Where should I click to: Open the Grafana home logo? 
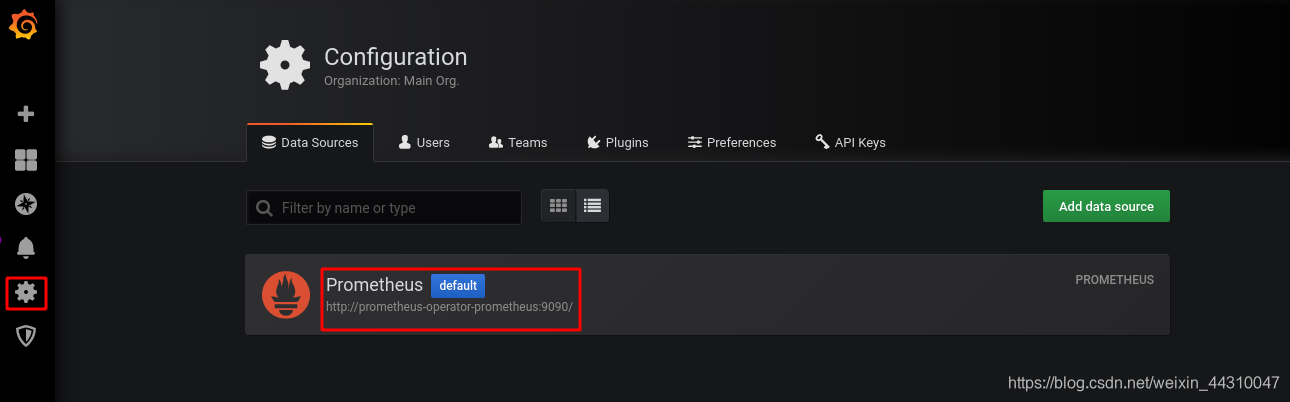click(24, 26)
